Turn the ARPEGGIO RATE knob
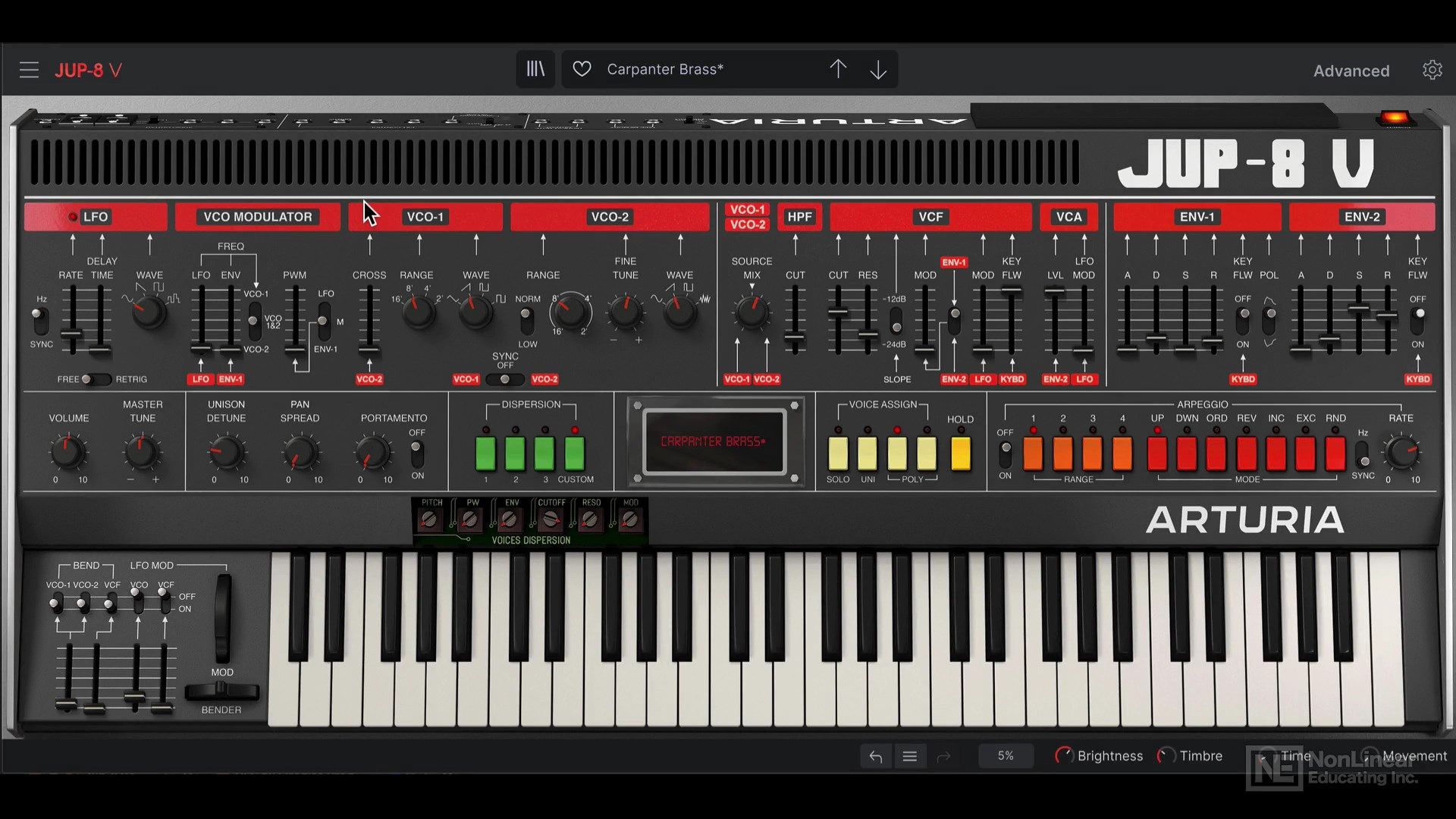 pos(1401,452)
